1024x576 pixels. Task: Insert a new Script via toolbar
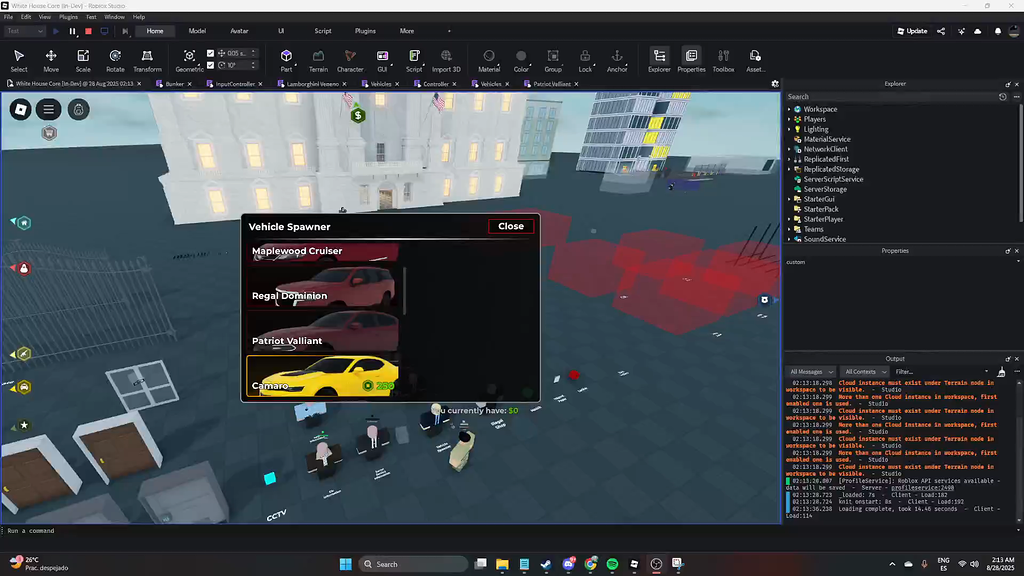click(x=414, y=60)
